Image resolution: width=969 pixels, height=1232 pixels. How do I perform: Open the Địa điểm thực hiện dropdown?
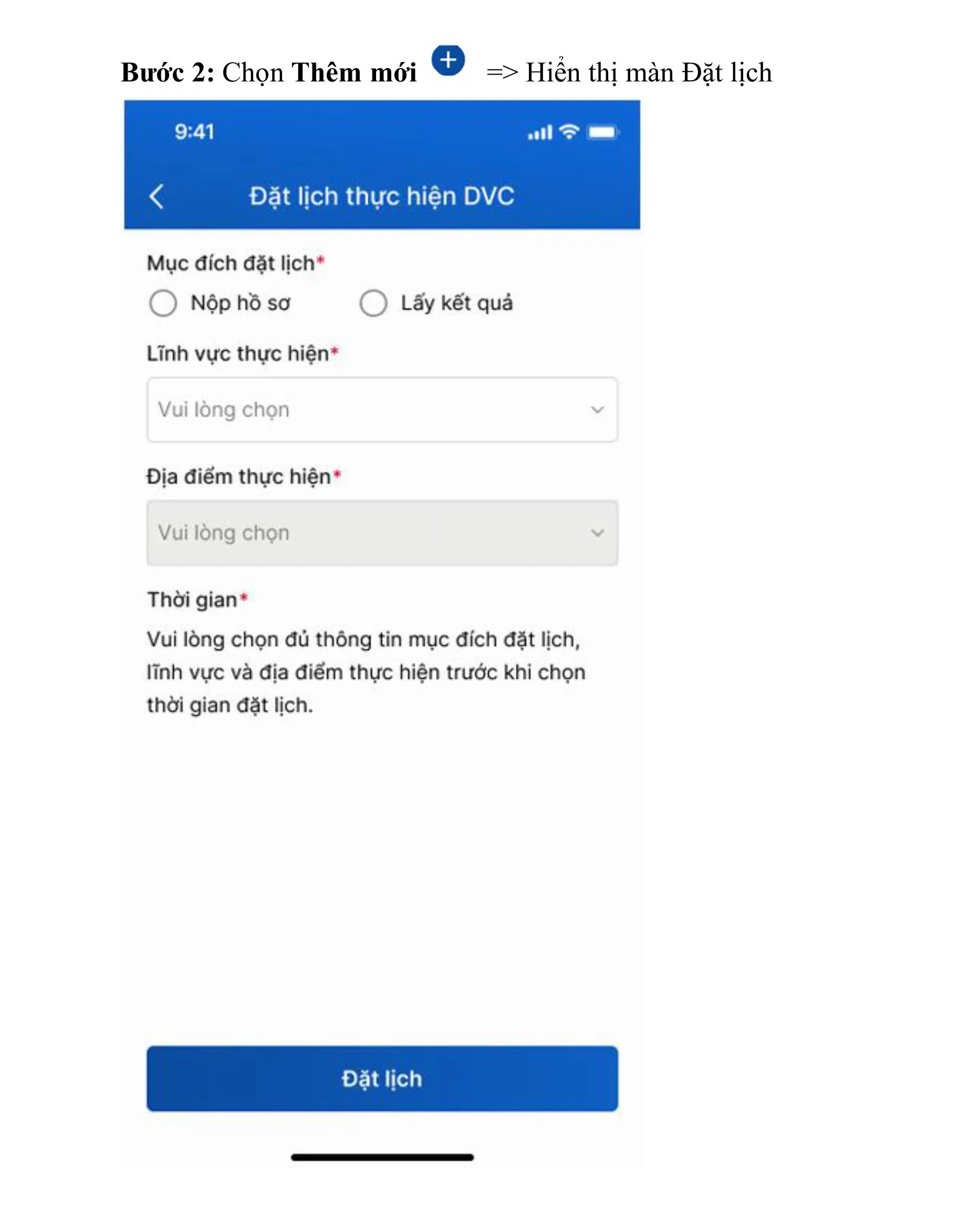click(x=382, y=532)
